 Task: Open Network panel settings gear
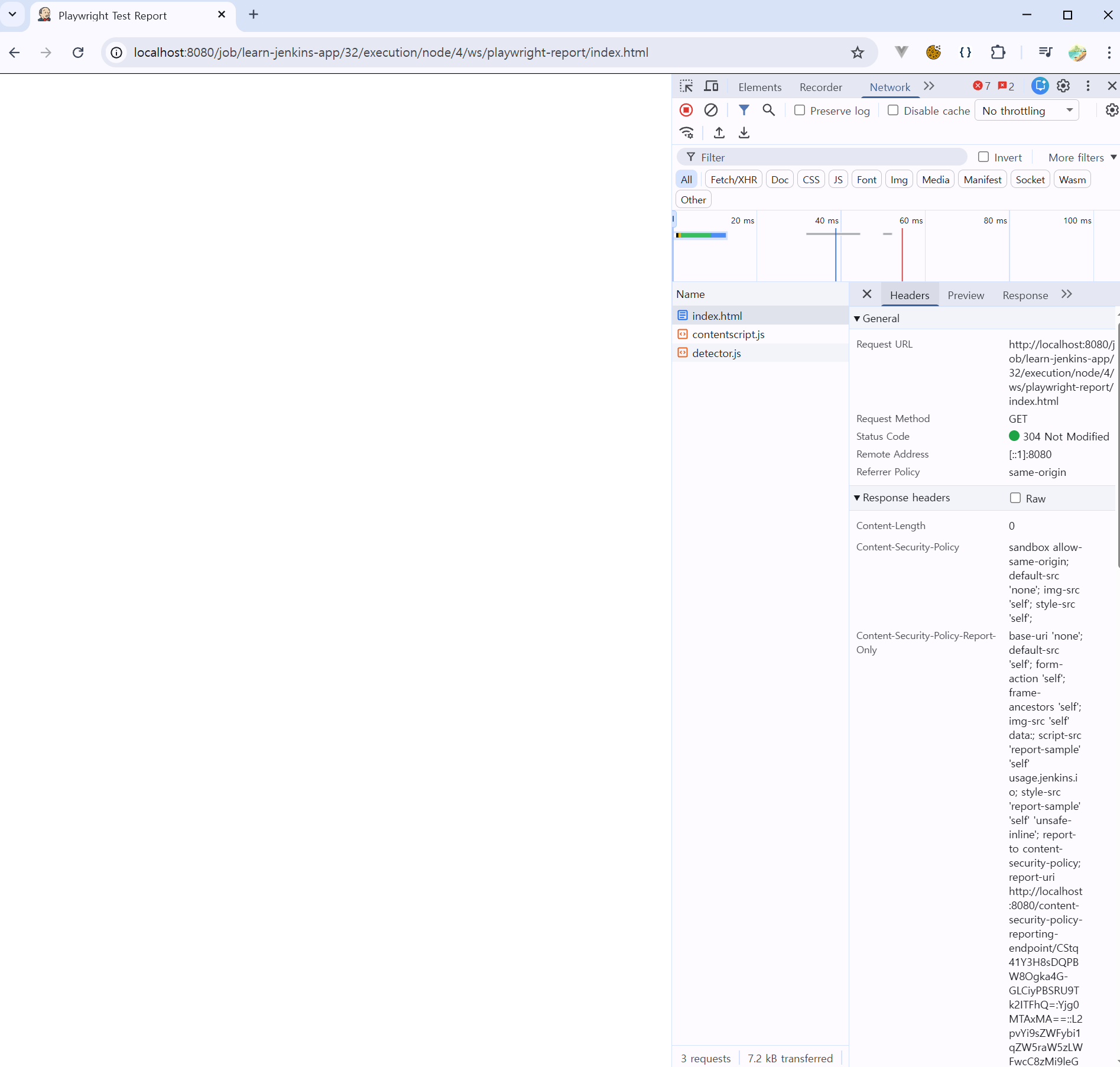pos(1112,111)
